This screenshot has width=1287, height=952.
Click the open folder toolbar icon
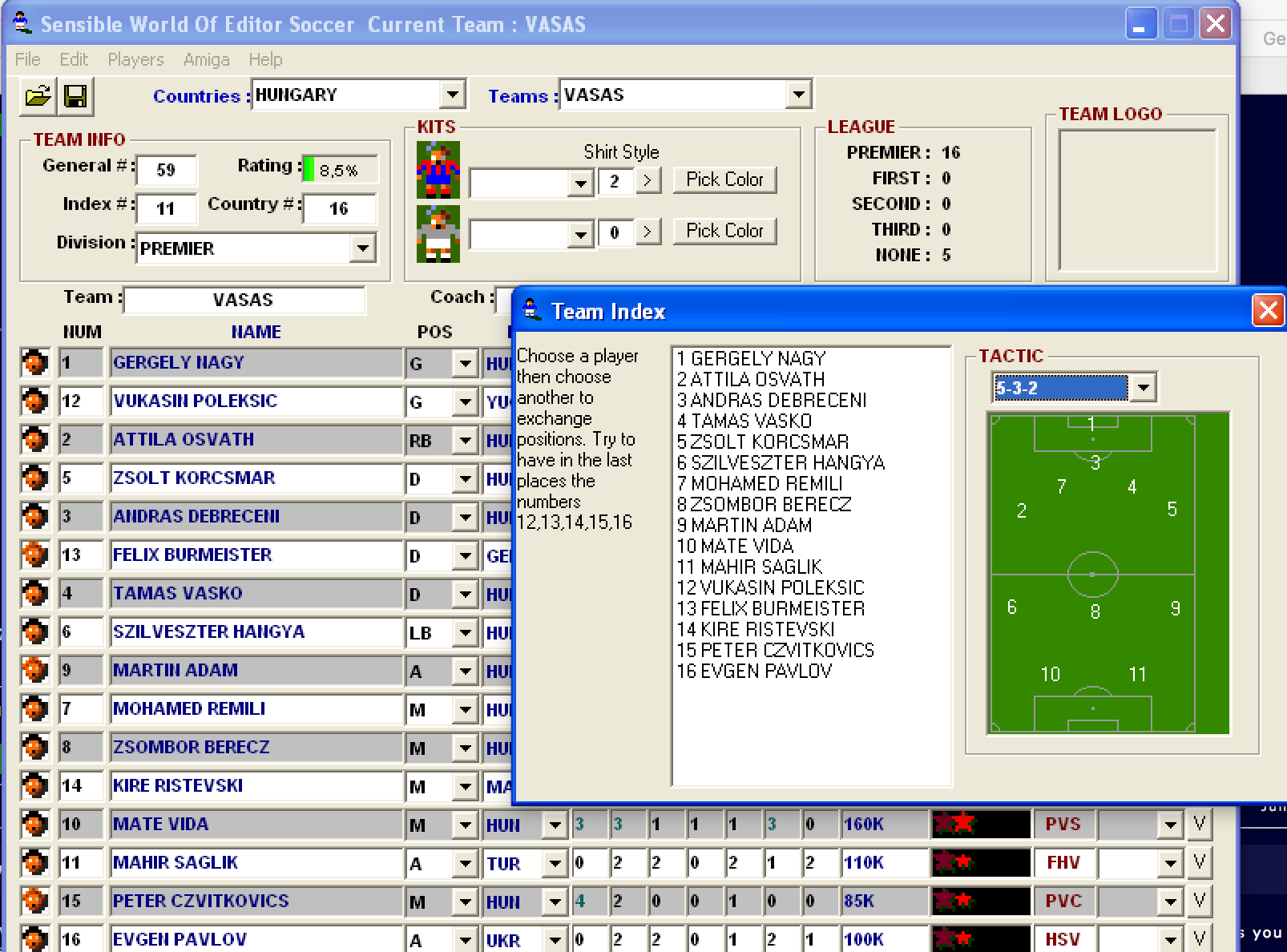(x=38, y=97)
